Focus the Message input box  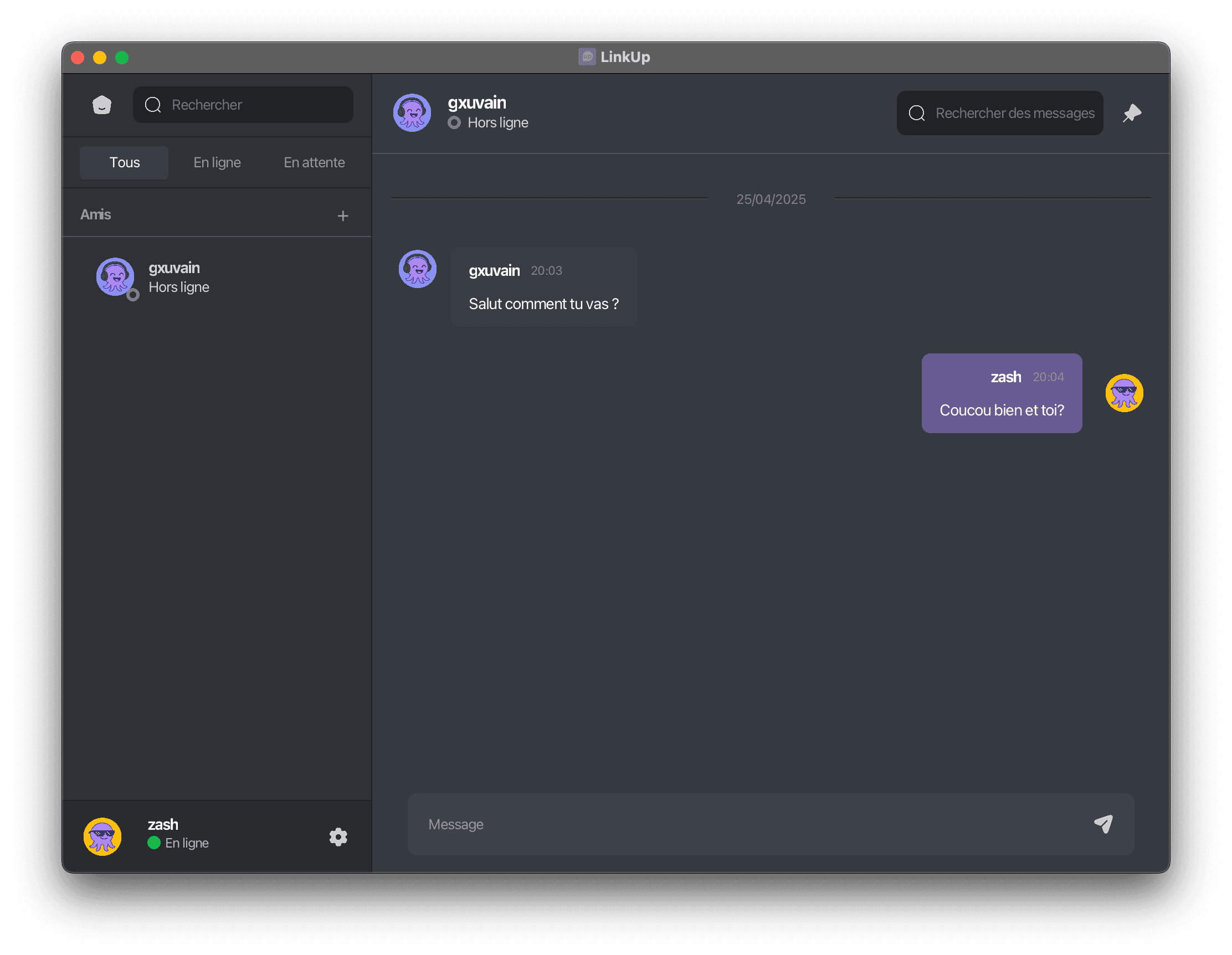[771, 824]
